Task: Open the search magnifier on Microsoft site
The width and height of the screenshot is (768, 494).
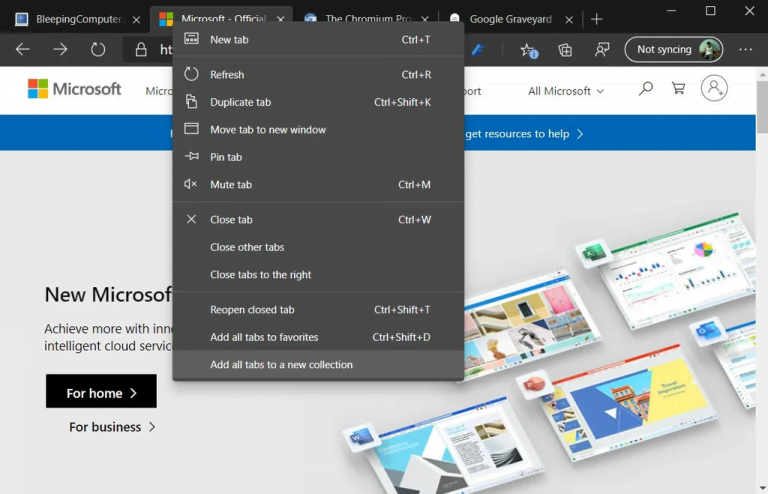Action: 646,89
